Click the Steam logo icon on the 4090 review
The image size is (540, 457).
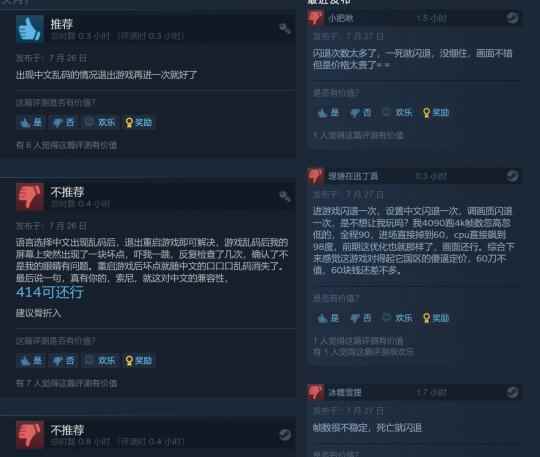(512, 176)
